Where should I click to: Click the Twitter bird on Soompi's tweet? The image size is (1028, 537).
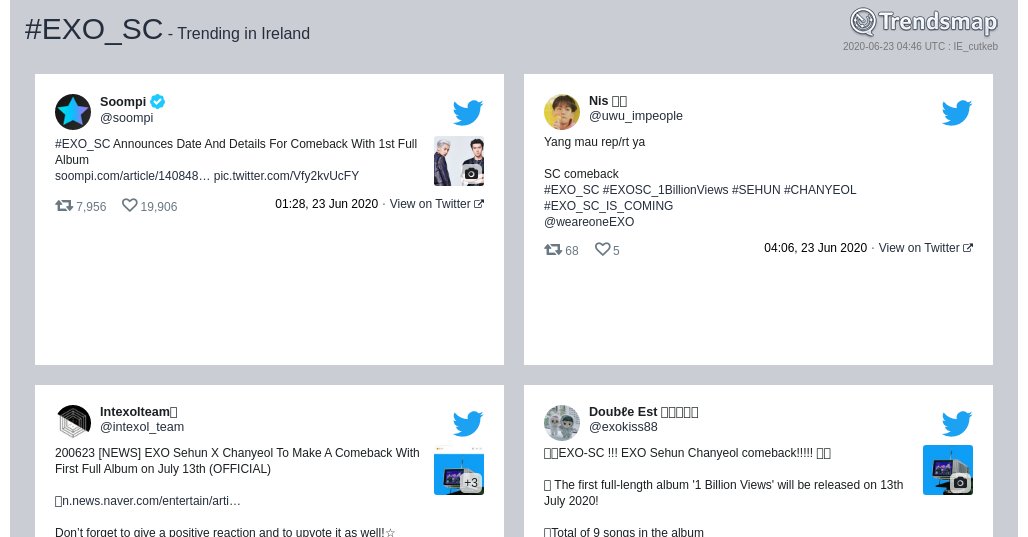pyautogui.click(x=467, y=112)
